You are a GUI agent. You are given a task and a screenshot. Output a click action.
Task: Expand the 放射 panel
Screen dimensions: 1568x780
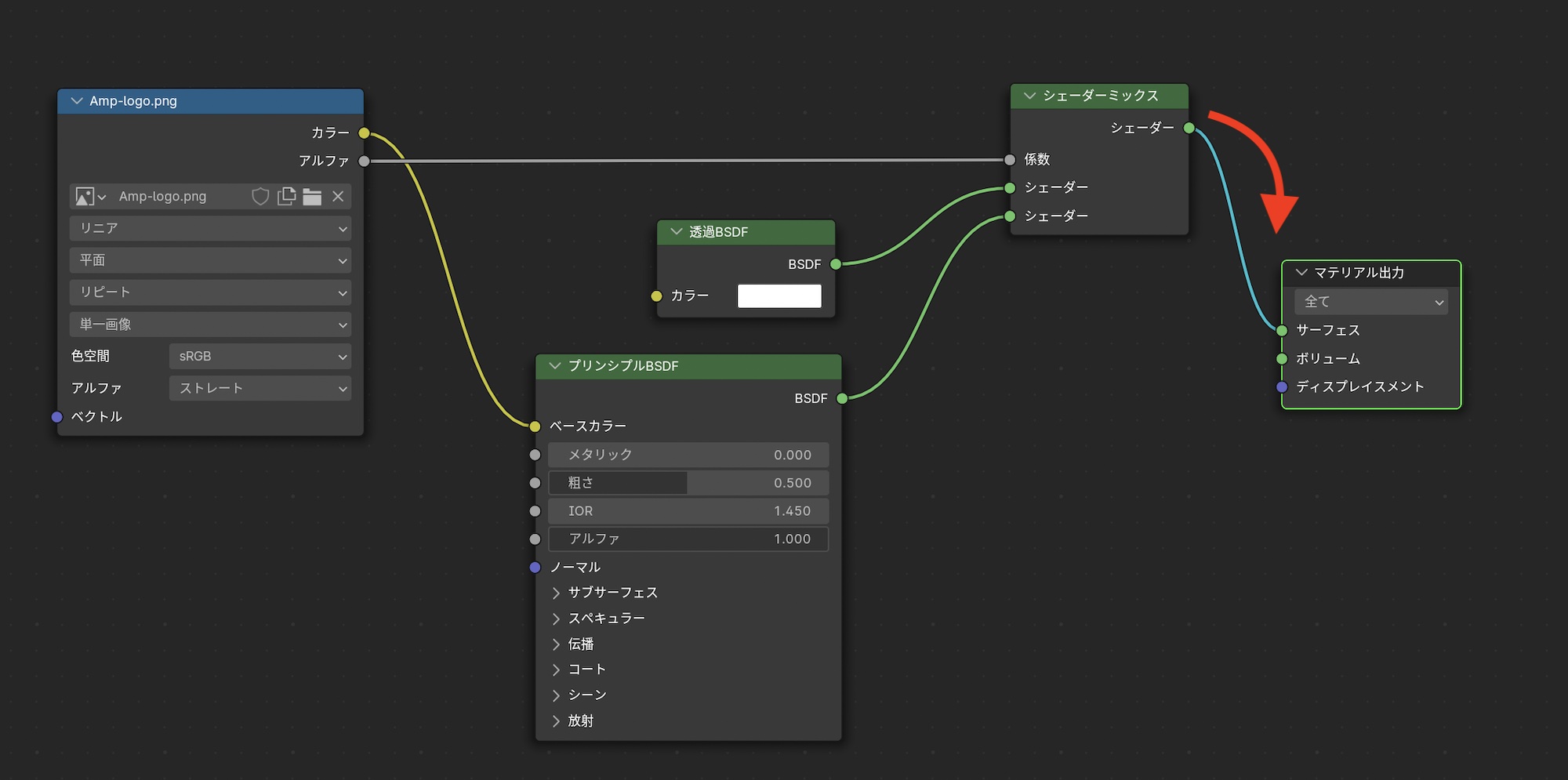coord(556,721)
